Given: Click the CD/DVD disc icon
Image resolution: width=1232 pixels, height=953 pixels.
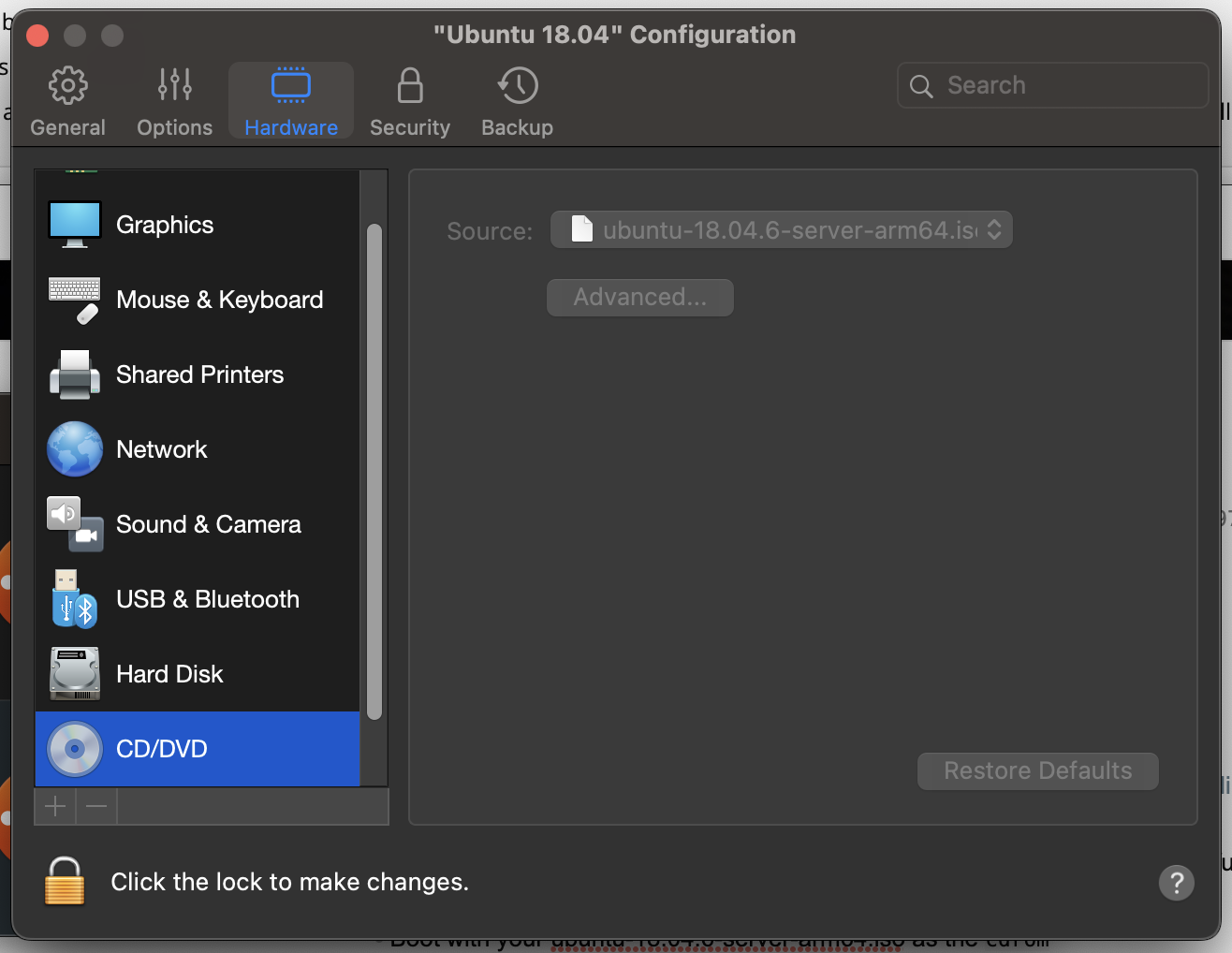Looking at the screenshot, I should (x=75, y=749).
